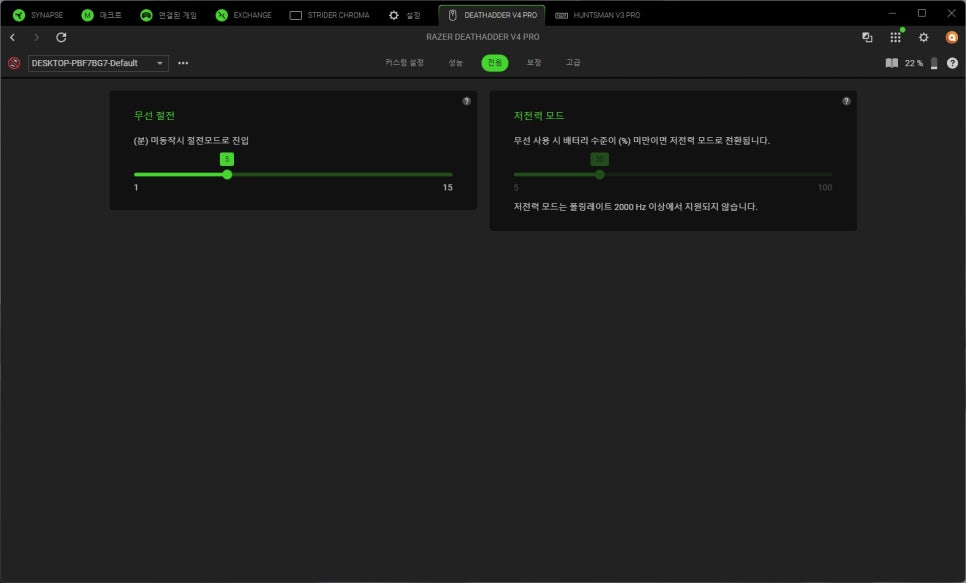
Task: Open the orange user account avatar
Action: [952, 38]
